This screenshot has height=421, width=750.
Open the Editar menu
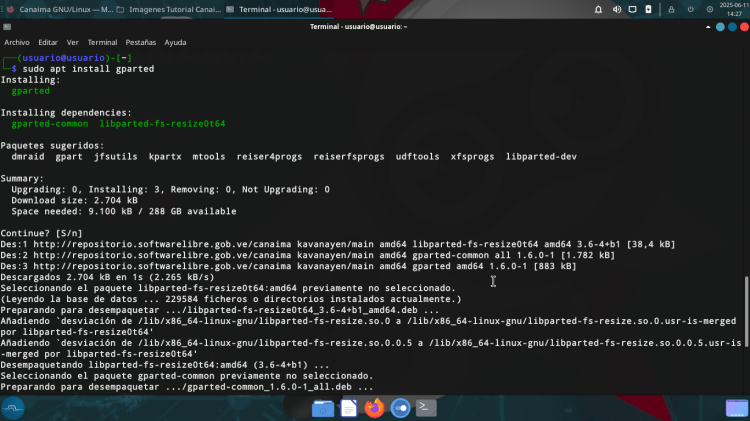coord(48,43)
